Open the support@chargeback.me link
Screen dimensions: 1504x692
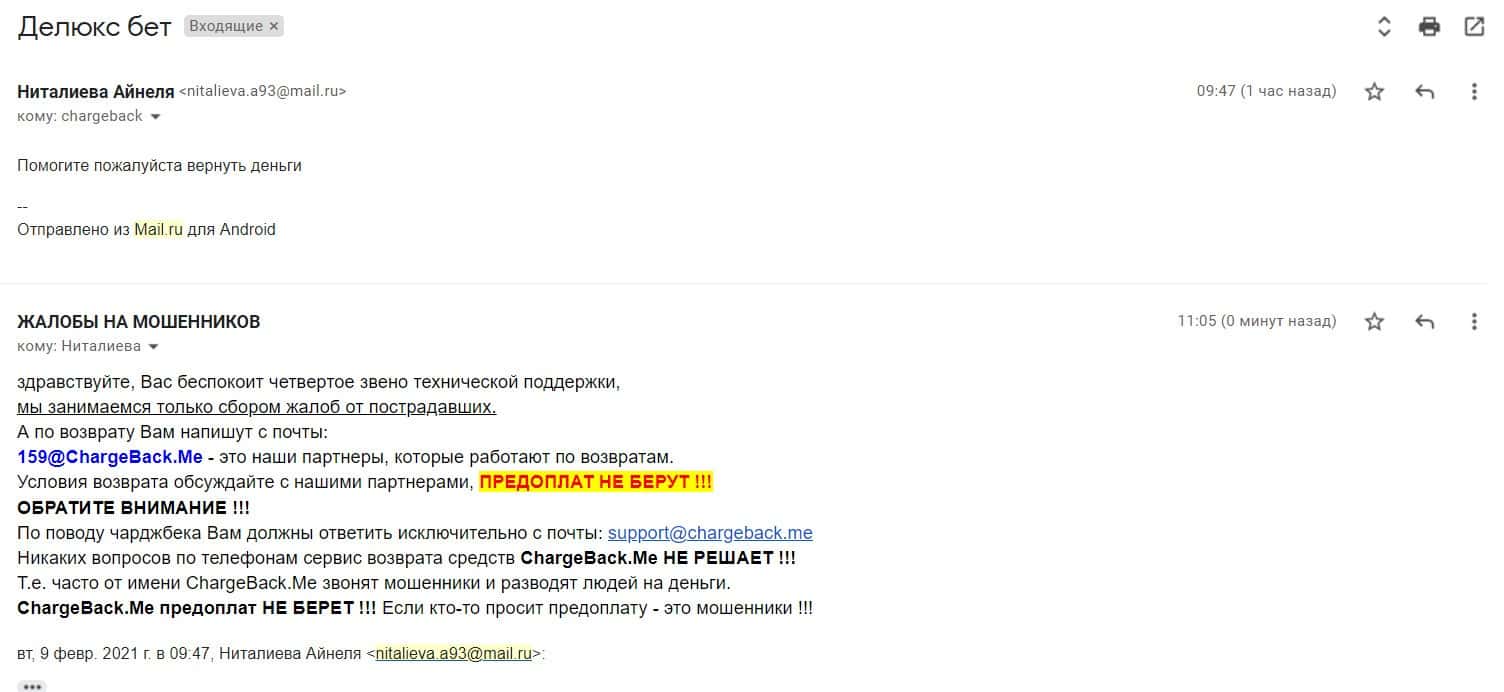710,533
